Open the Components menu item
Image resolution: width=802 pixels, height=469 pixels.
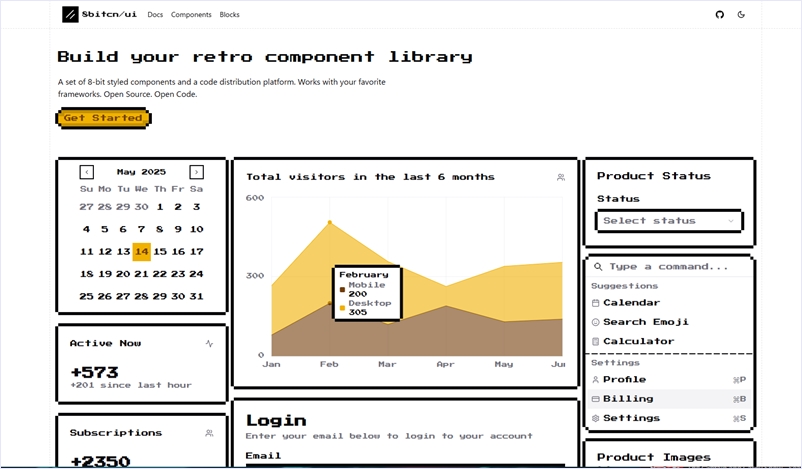click(x=191, y=15)
